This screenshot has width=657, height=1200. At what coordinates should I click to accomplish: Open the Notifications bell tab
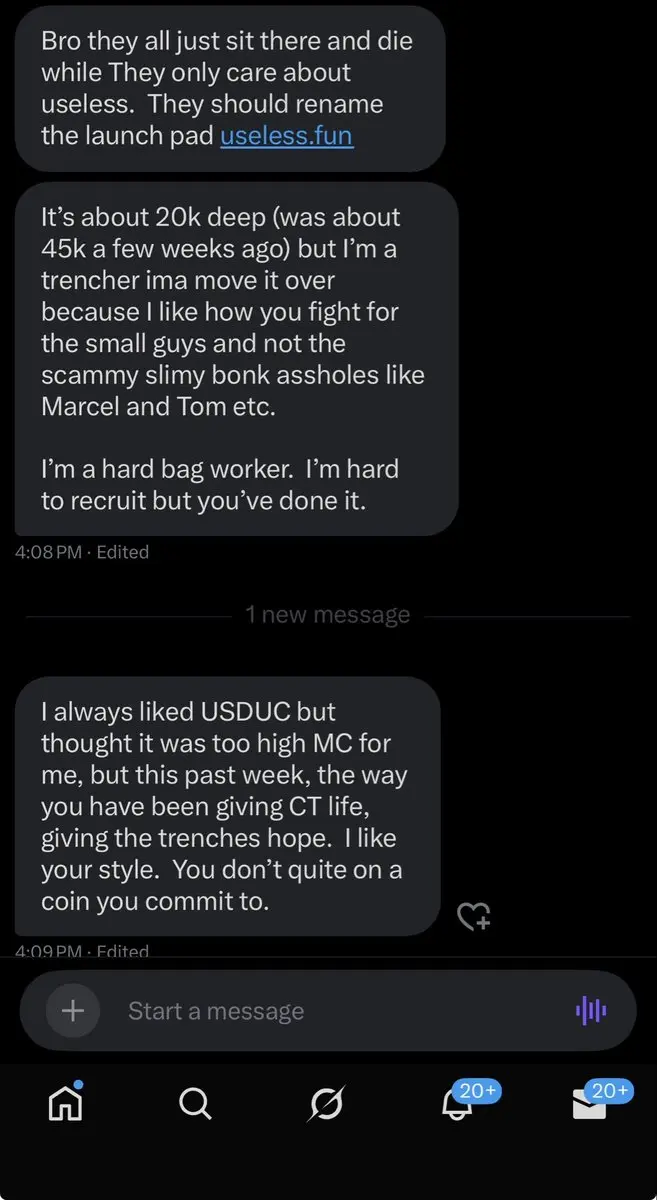(x=458, y=1105)
